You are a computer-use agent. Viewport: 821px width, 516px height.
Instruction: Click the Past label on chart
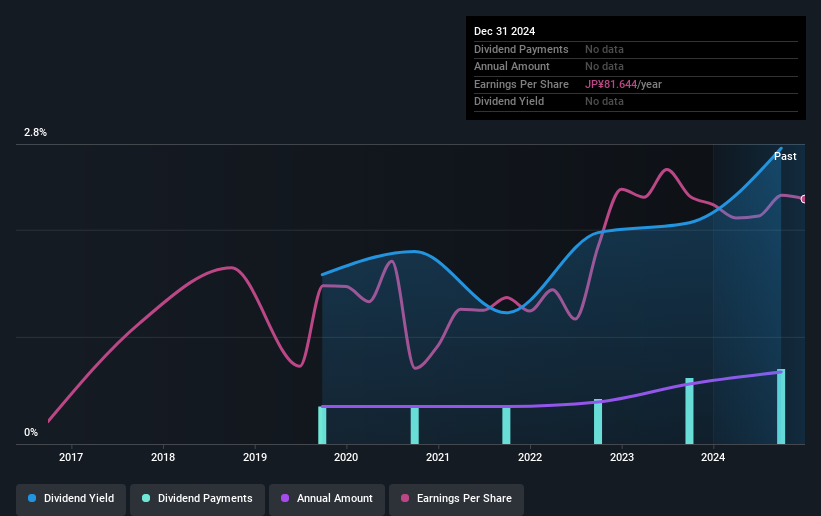pyautogui.click(x=785, y=156)
